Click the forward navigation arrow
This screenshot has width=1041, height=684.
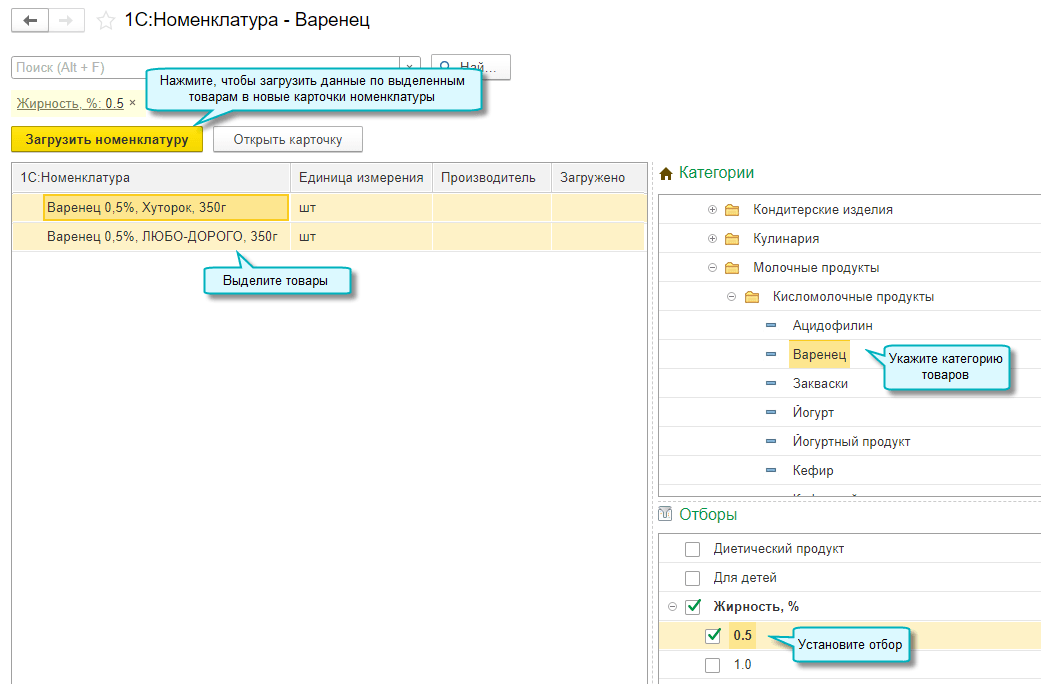65,20
